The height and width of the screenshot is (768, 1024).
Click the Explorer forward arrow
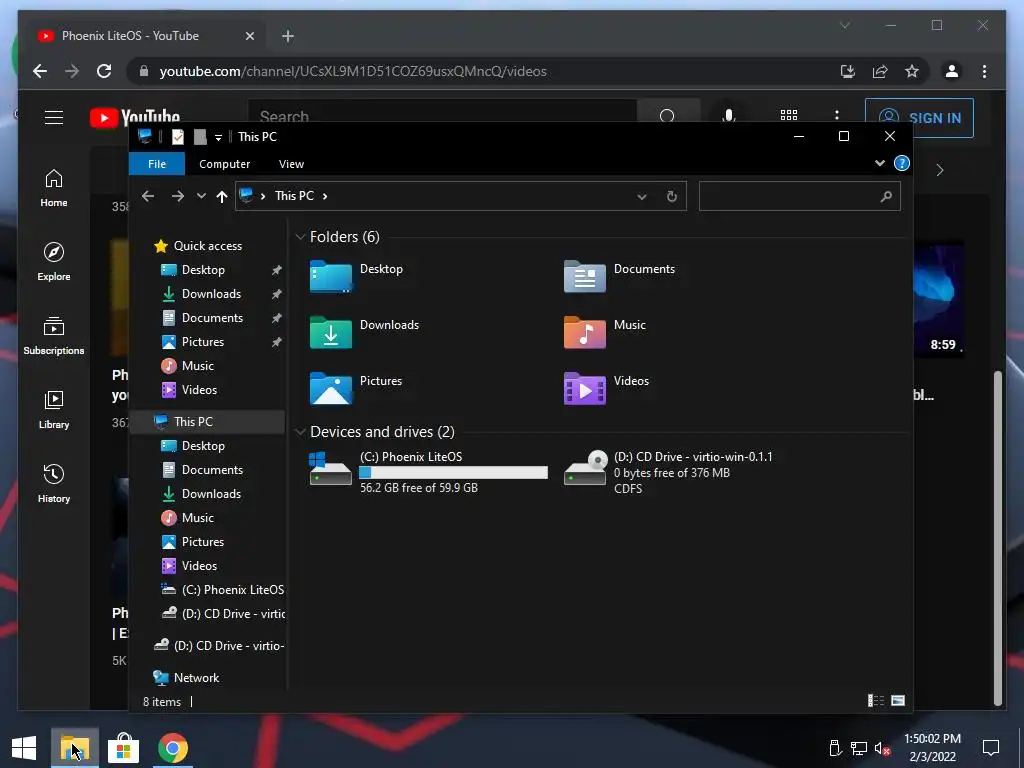click(x=178, y=196)
